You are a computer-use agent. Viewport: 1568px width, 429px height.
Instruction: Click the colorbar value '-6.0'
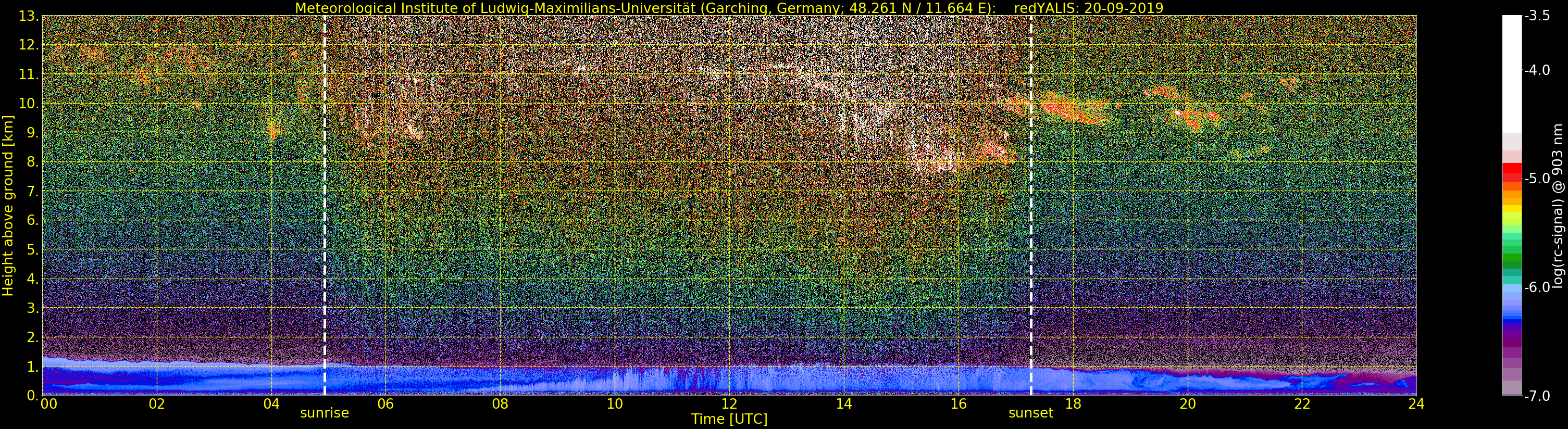(x=1537, y=287)
